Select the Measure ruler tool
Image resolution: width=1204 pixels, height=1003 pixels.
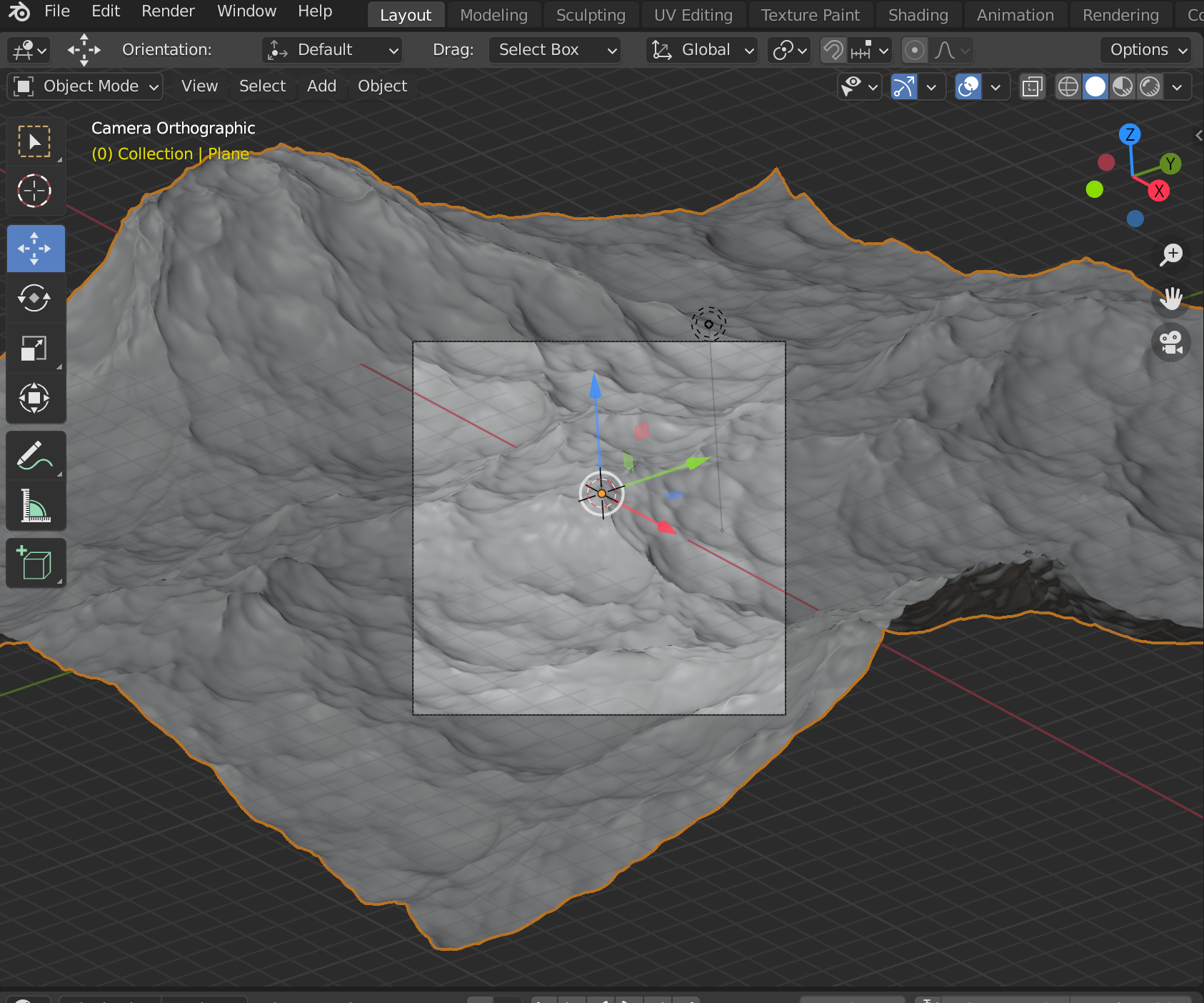(x=34, y=506)
